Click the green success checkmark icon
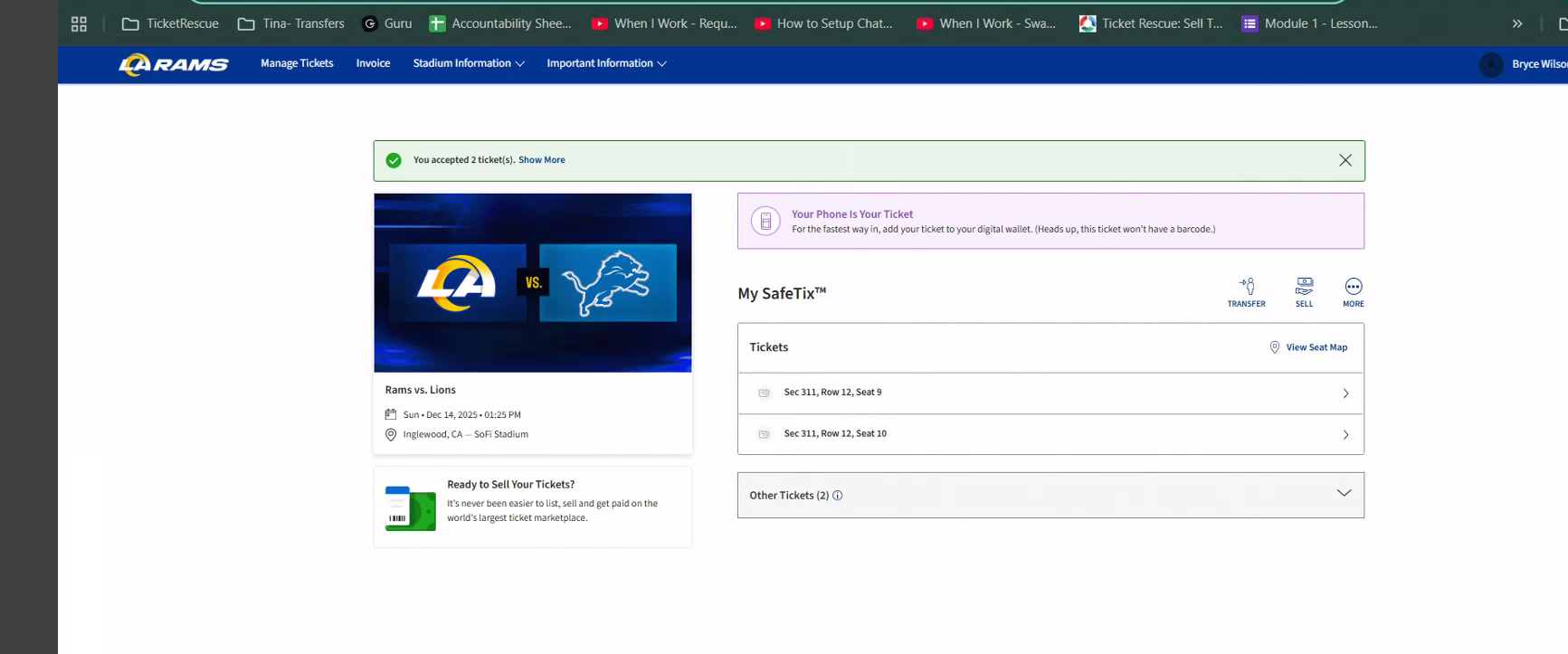The image size is (1568, 654). (394, 160)
